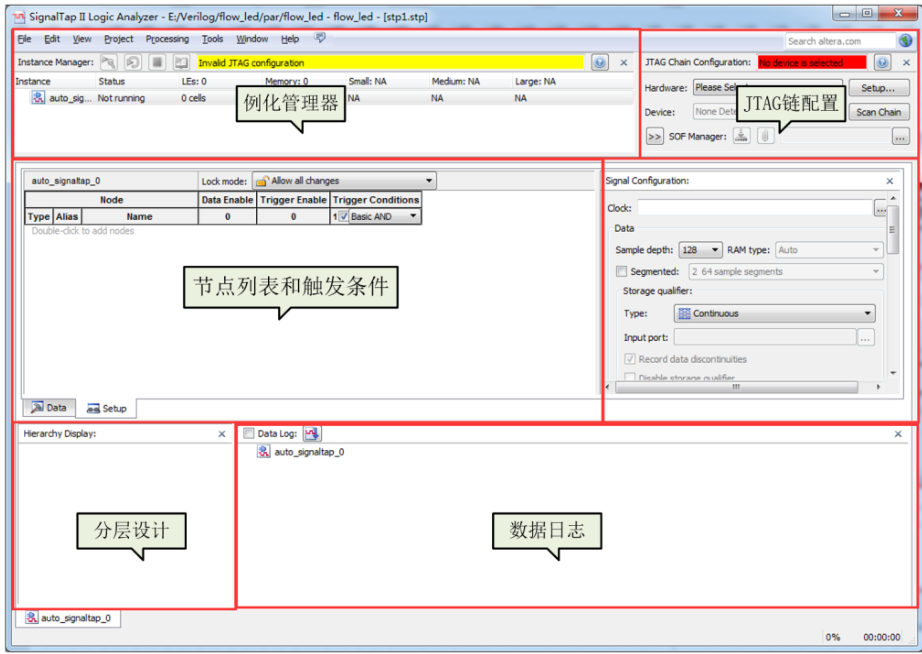Screen dimensions: 922x654
Task: Select the auto_signaltap_0 bottom tab
Action: (x=68, y=618)
